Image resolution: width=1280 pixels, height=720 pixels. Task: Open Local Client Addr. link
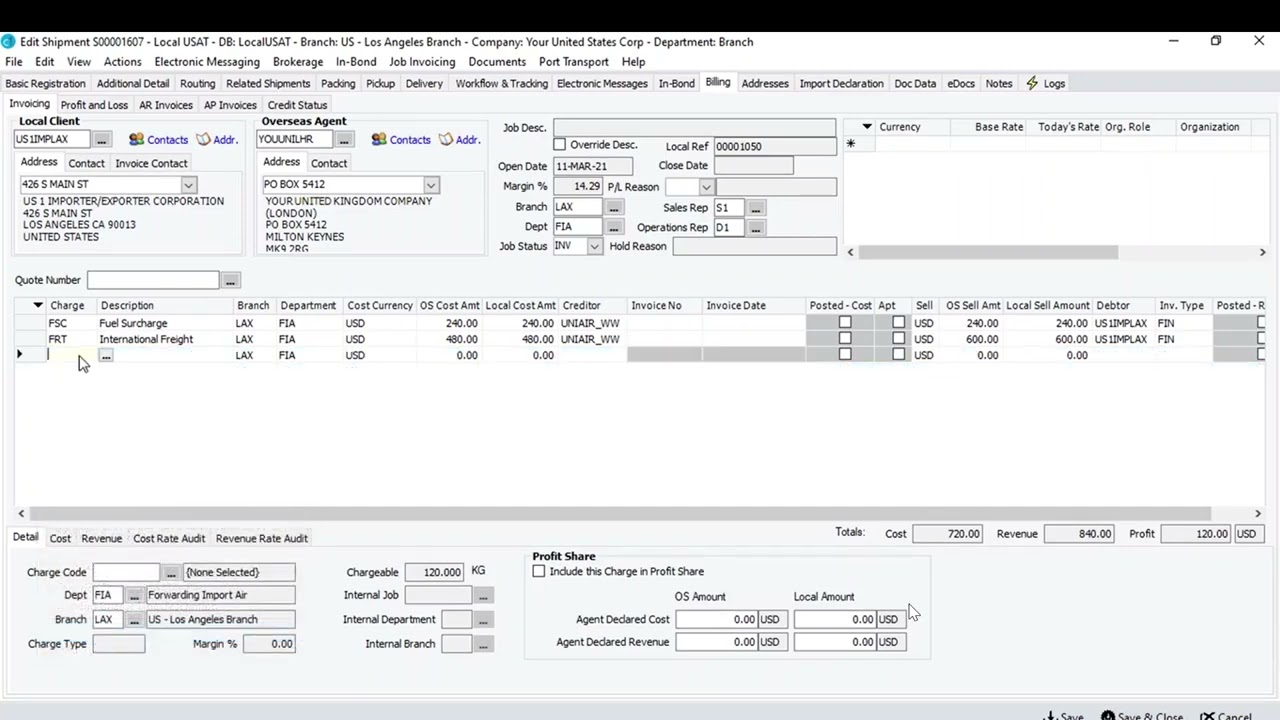[x=217, y=139]
